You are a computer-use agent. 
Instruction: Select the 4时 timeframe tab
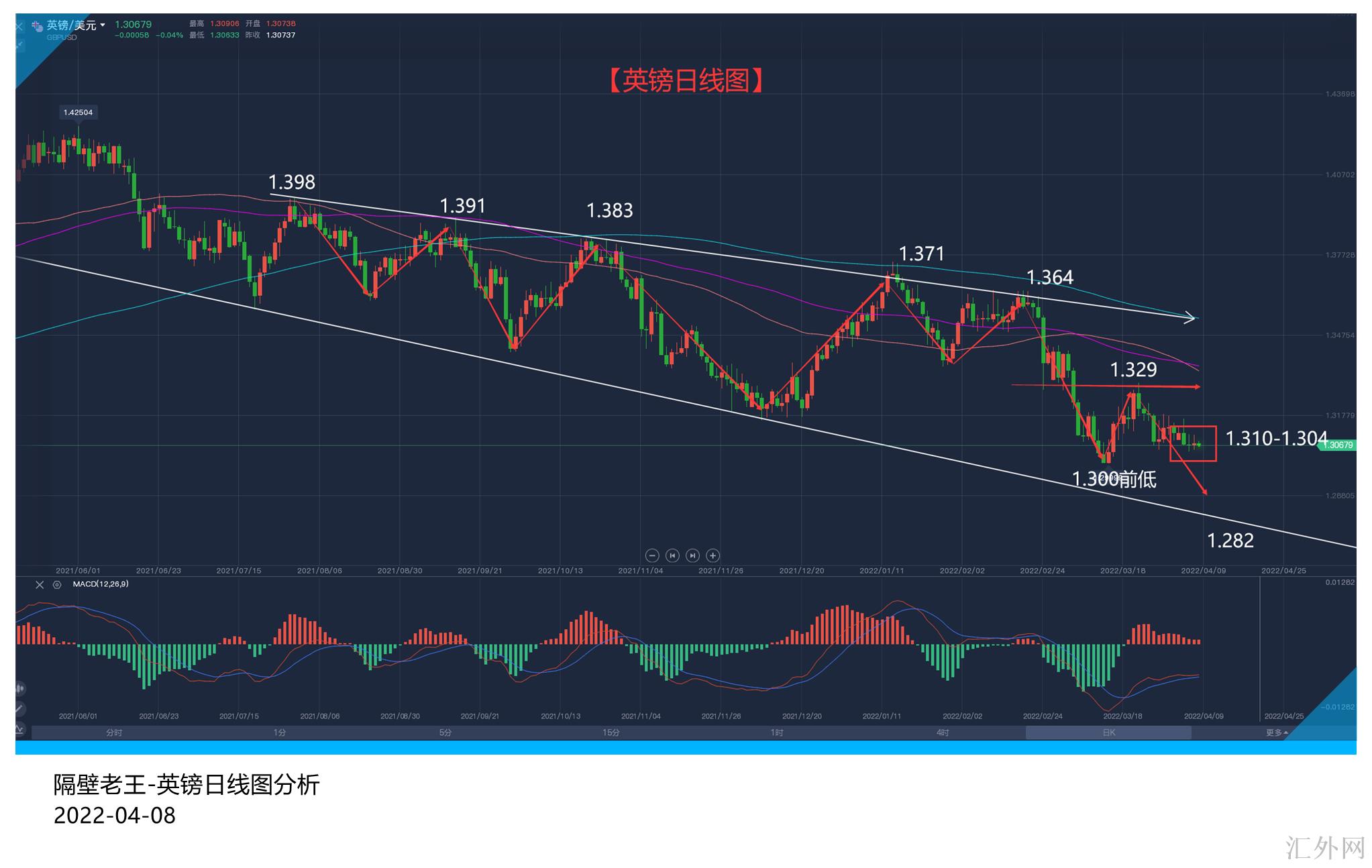pyautogui.click(x=943, y=733)
